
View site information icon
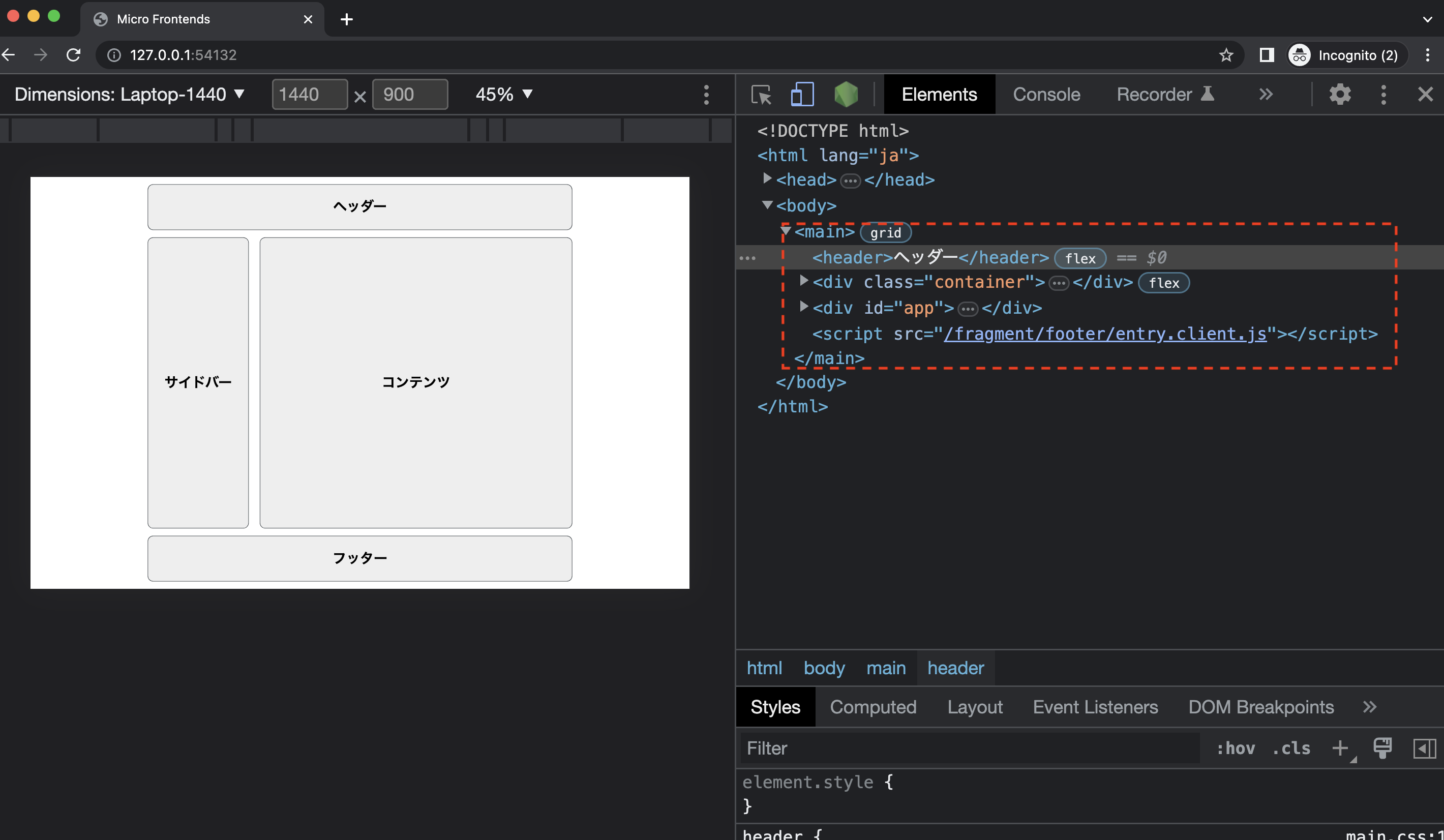click(114, 55)
